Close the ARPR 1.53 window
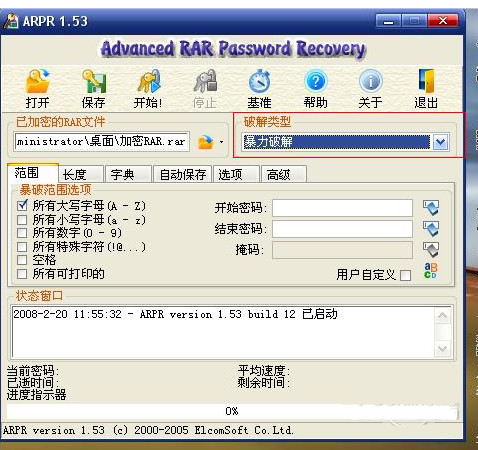 443,21
